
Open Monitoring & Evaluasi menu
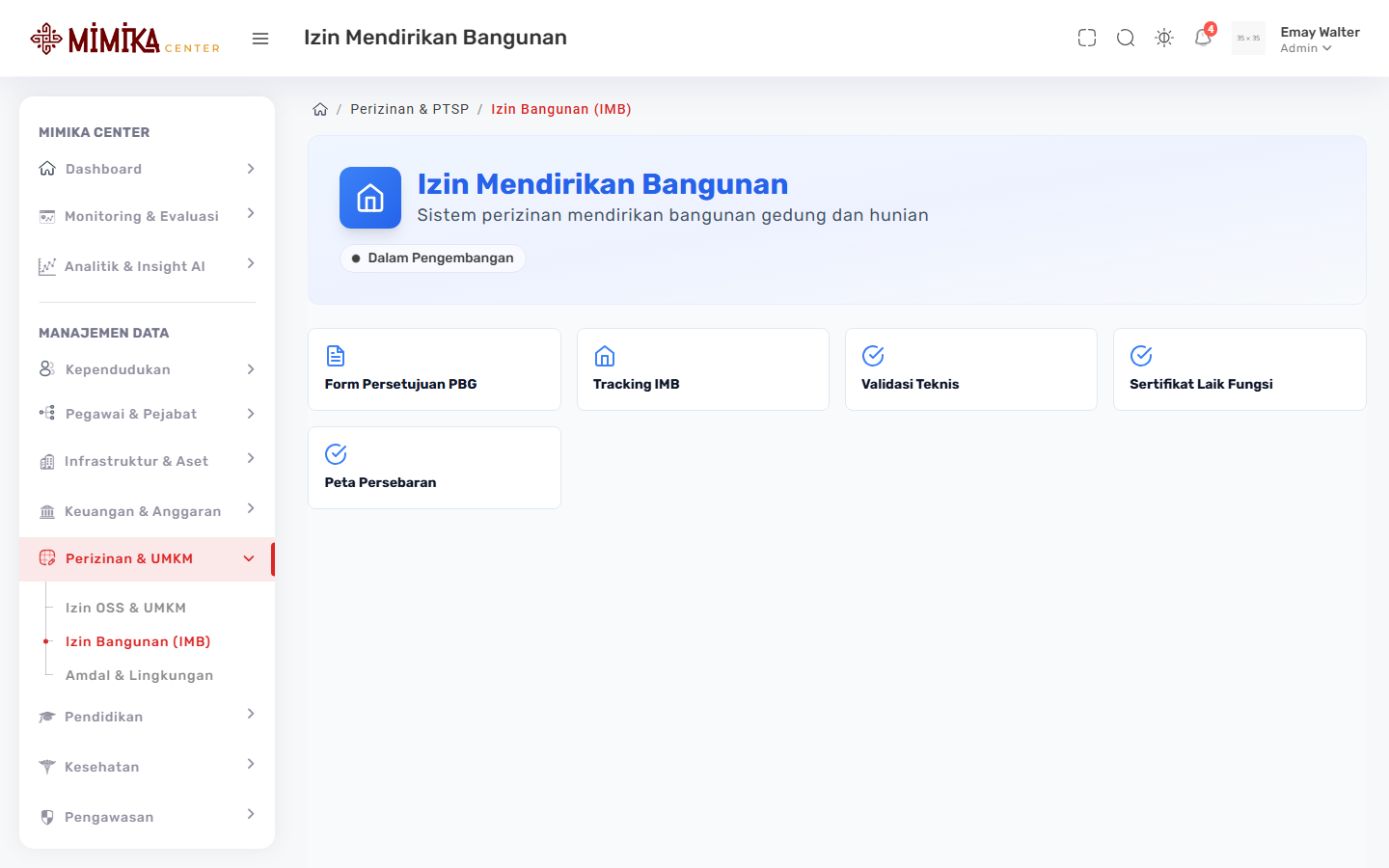pos(147,216)
